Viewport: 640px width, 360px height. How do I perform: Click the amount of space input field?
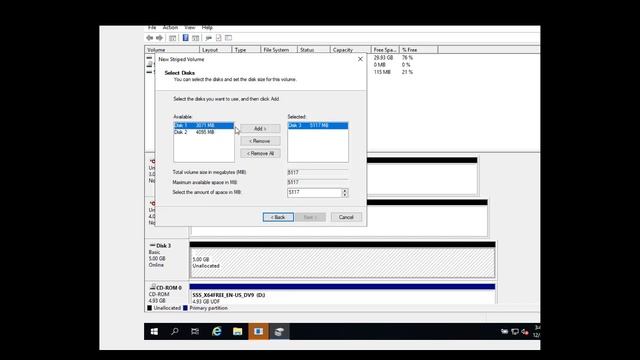click(x=314, y=192)
